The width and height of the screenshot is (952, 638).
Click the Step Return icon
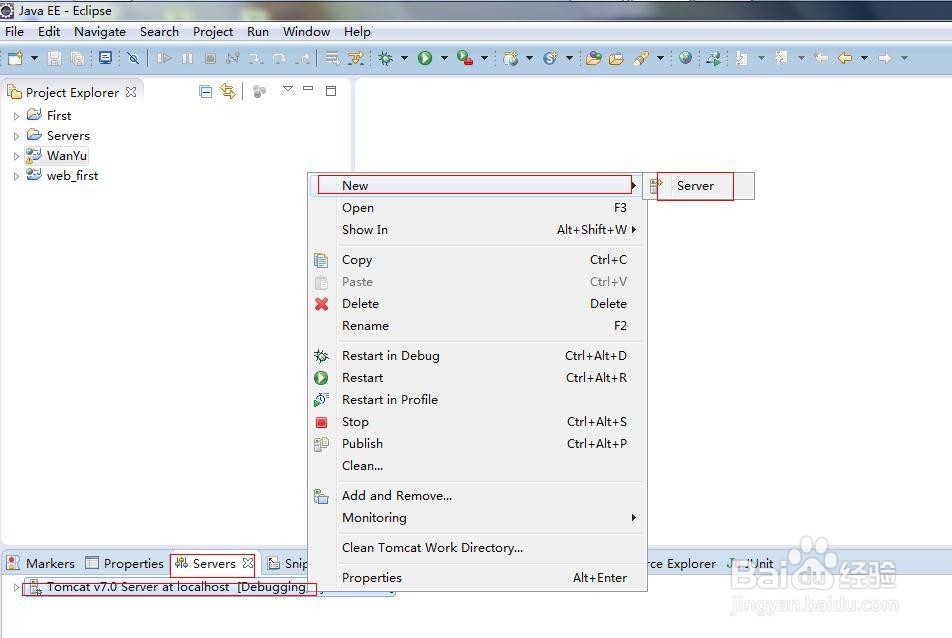(x=302, y=58)
